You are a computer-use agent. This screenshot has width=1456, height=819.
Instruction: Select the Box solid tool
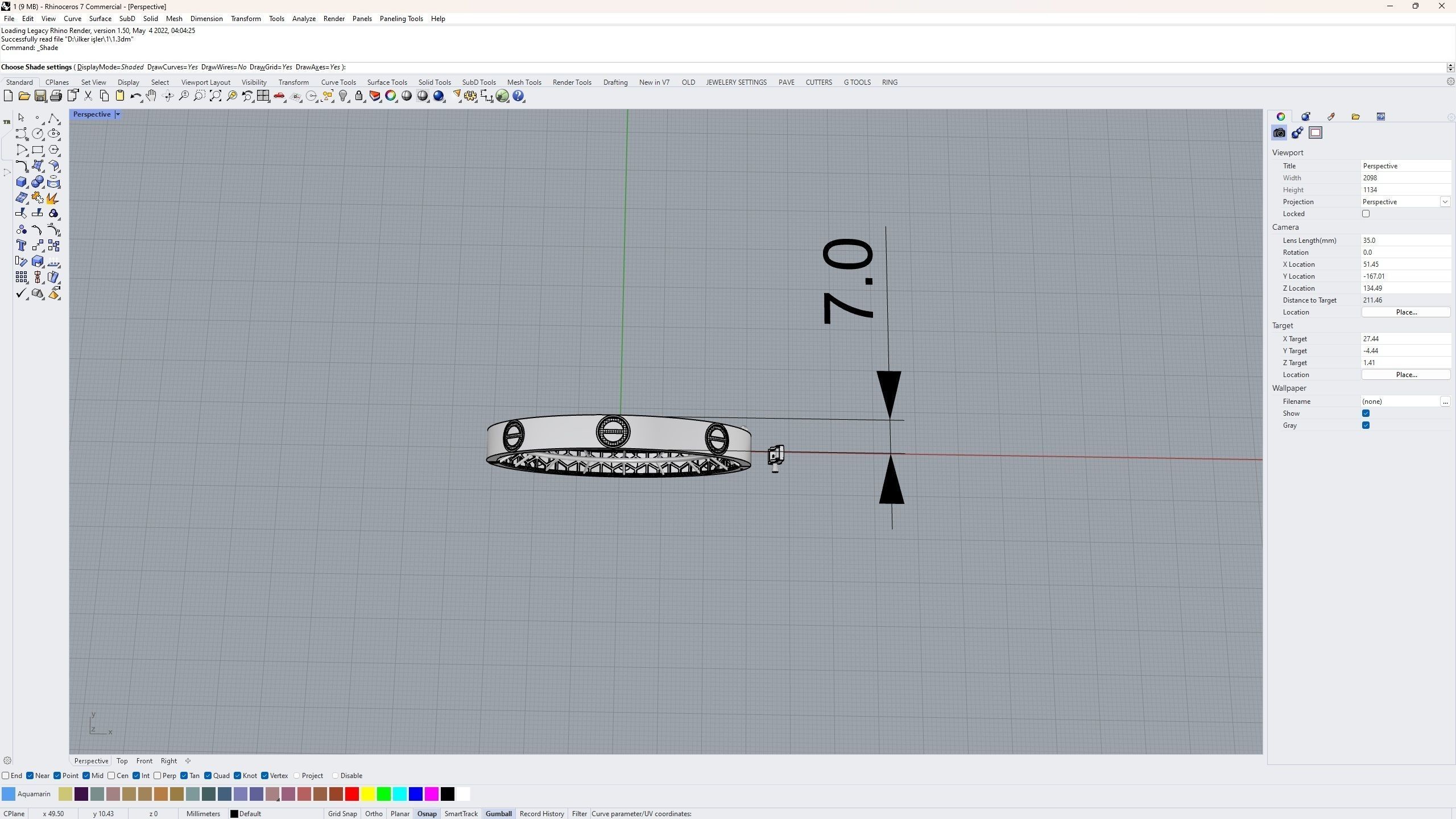(x=21, y=182)
